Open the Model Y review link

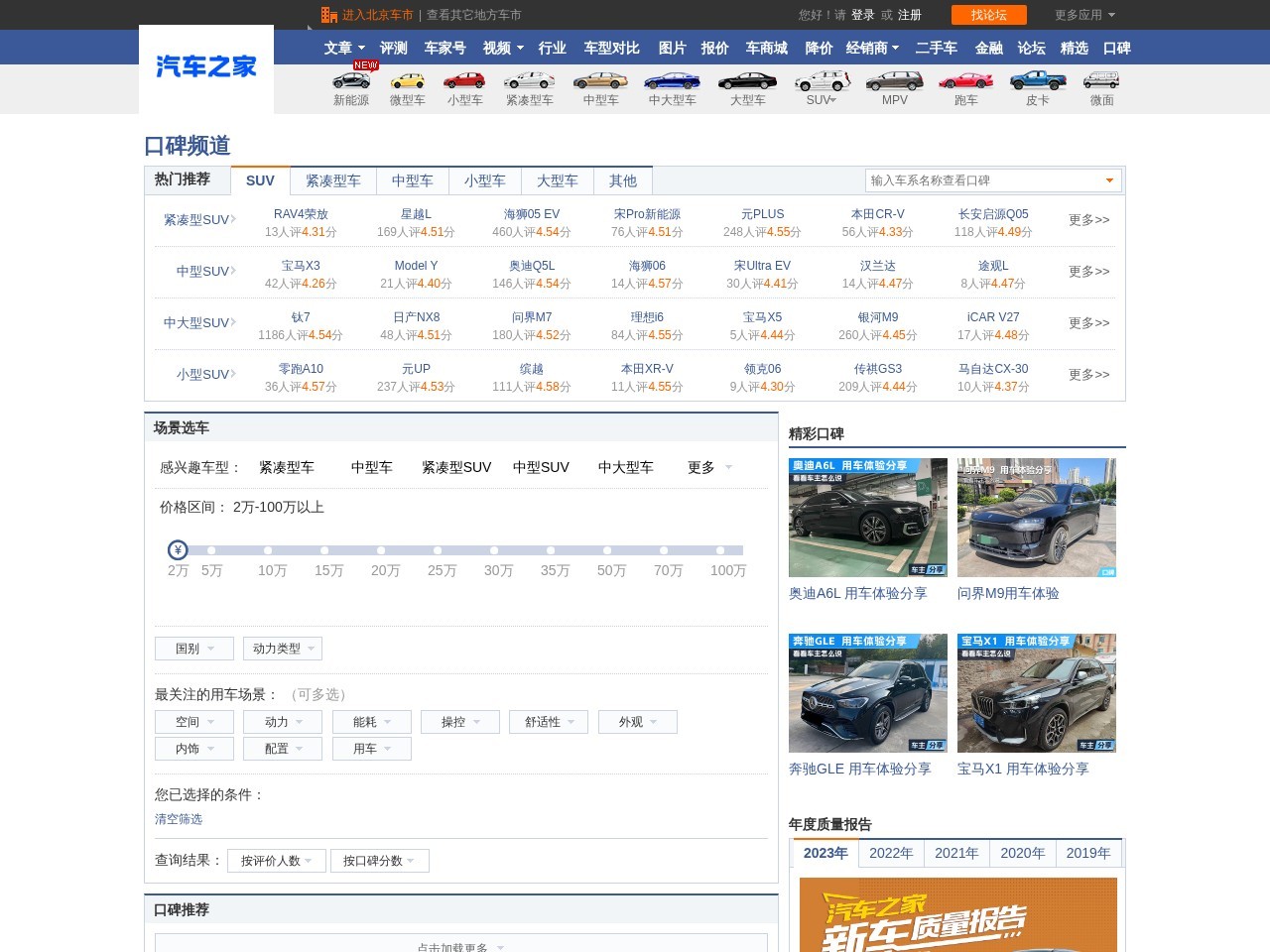pyautogui.click(x=416, y=266)
